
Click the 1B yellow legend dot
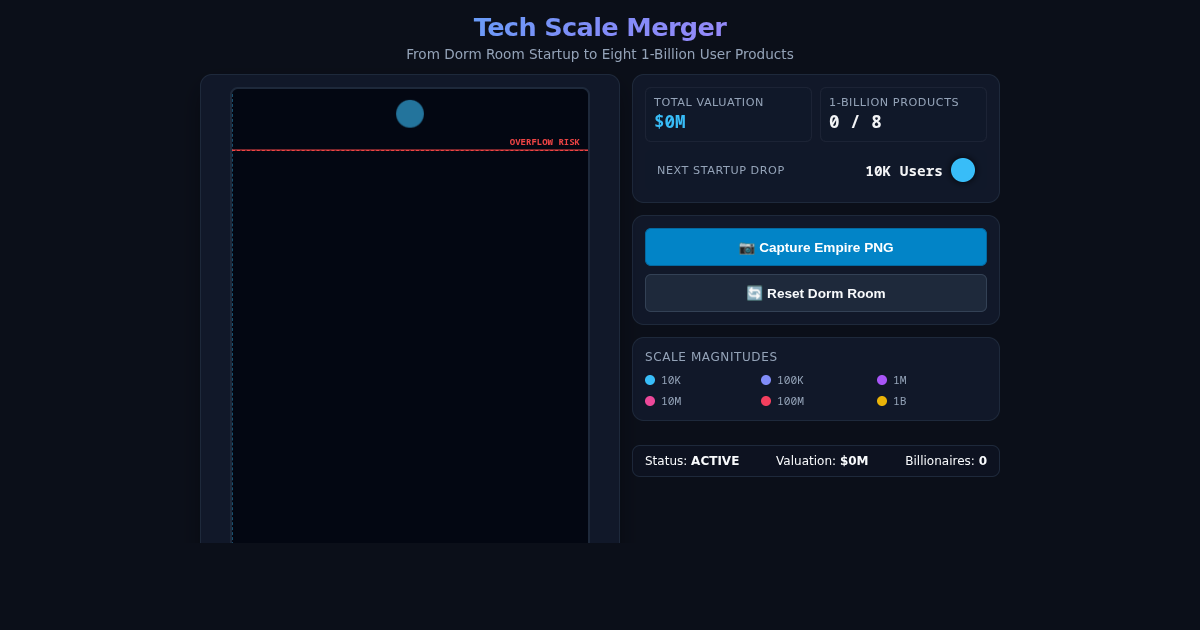pyautogui.click(x=882, y=401)
